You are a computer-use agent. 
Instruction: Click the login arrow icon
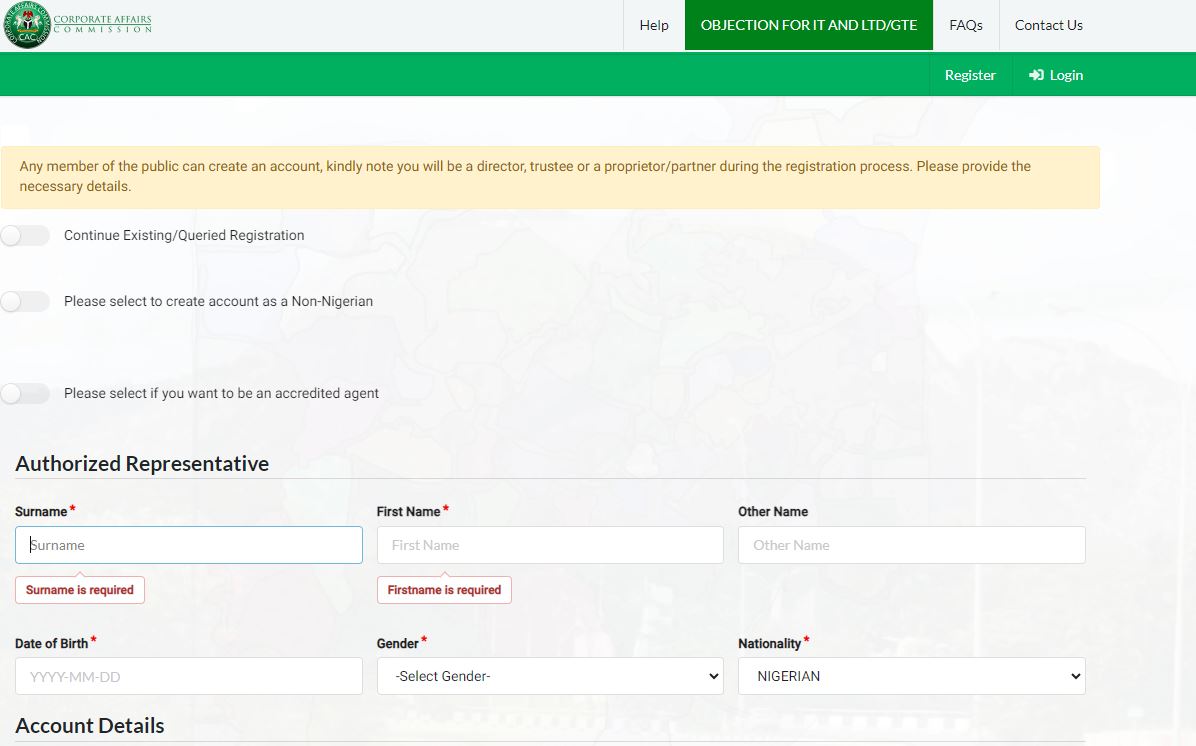(x=1033, y=74)
